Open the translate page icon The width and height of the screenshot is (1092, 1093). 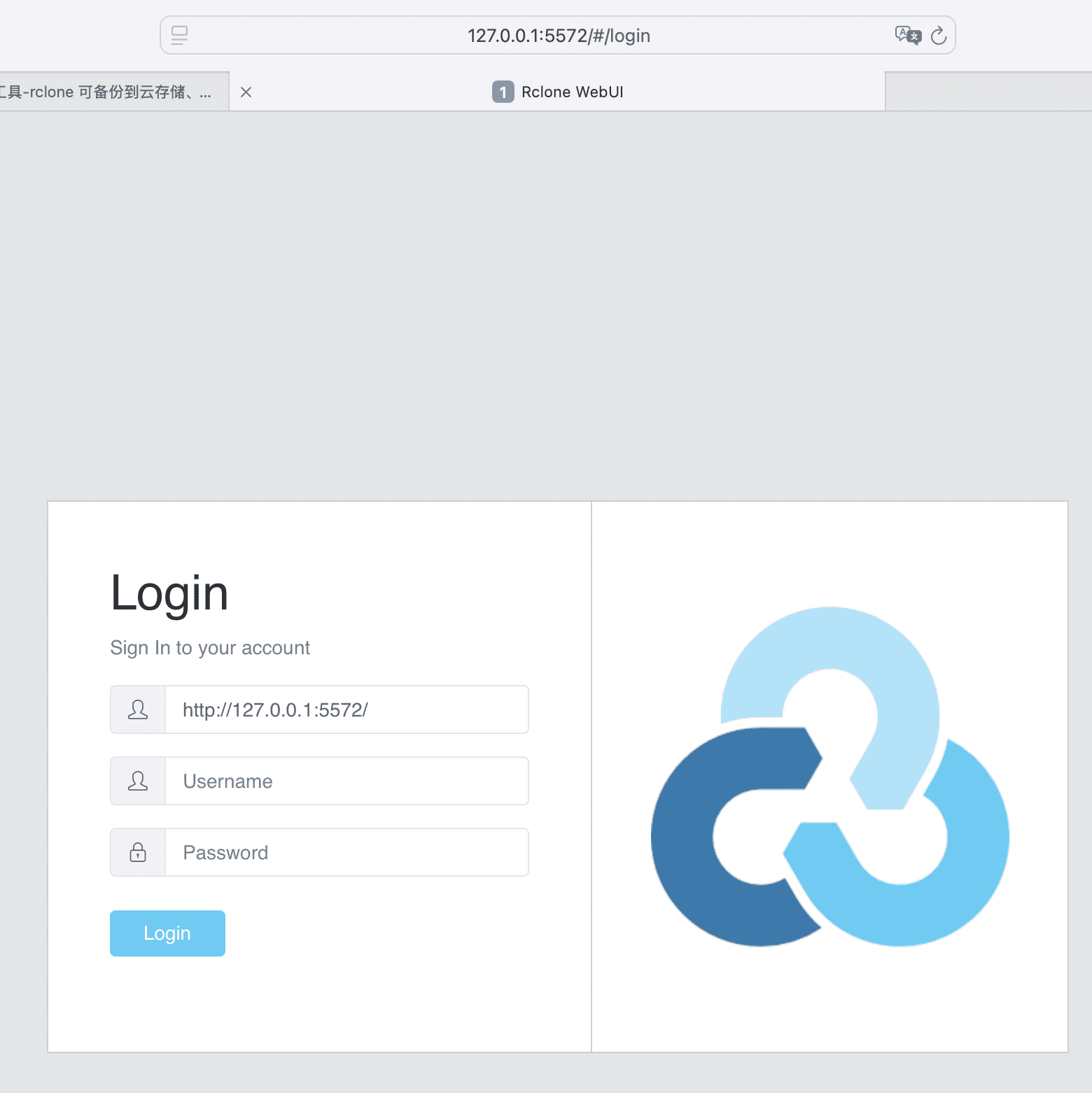tap(908, 35)
